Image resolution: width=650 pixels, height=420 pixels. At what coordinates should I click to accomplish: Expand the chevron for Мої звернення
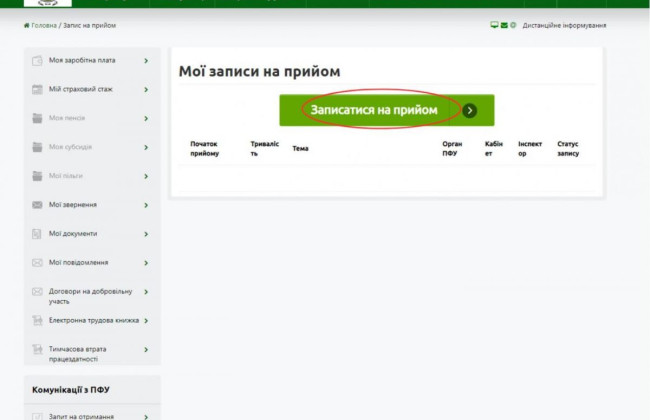click(146, 205)
